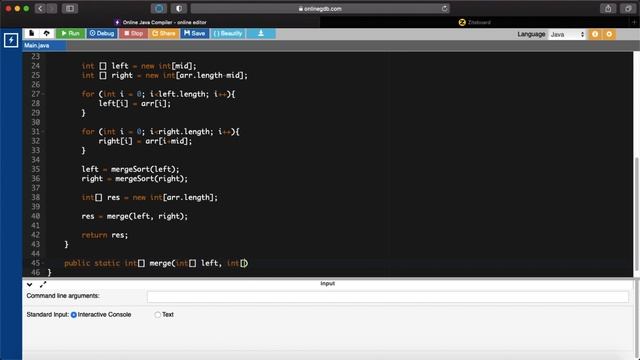
Task: Collapse the code fold at line 31
Action: (43, 132)
